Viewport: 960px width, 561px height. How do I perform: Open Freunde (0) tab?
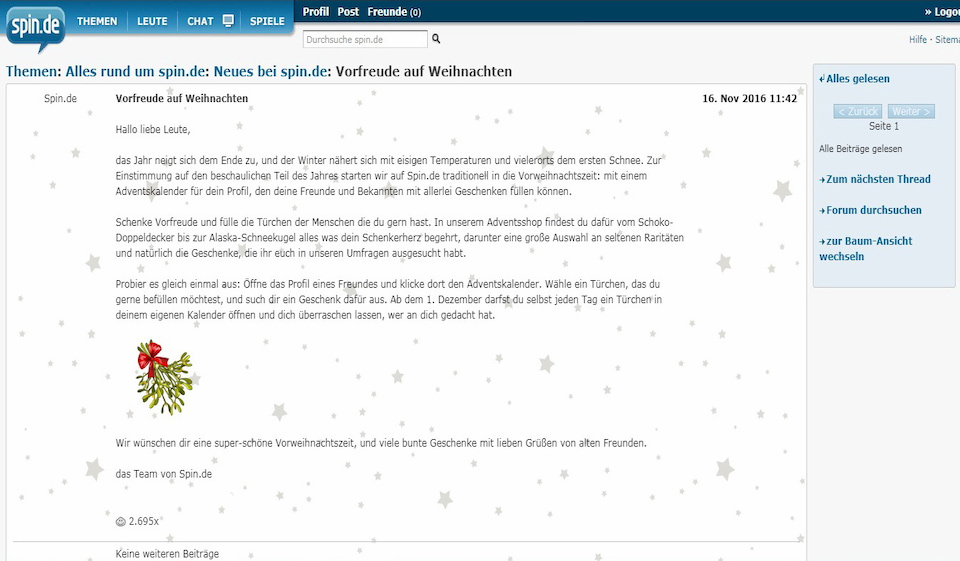click(x=394, y=12)
